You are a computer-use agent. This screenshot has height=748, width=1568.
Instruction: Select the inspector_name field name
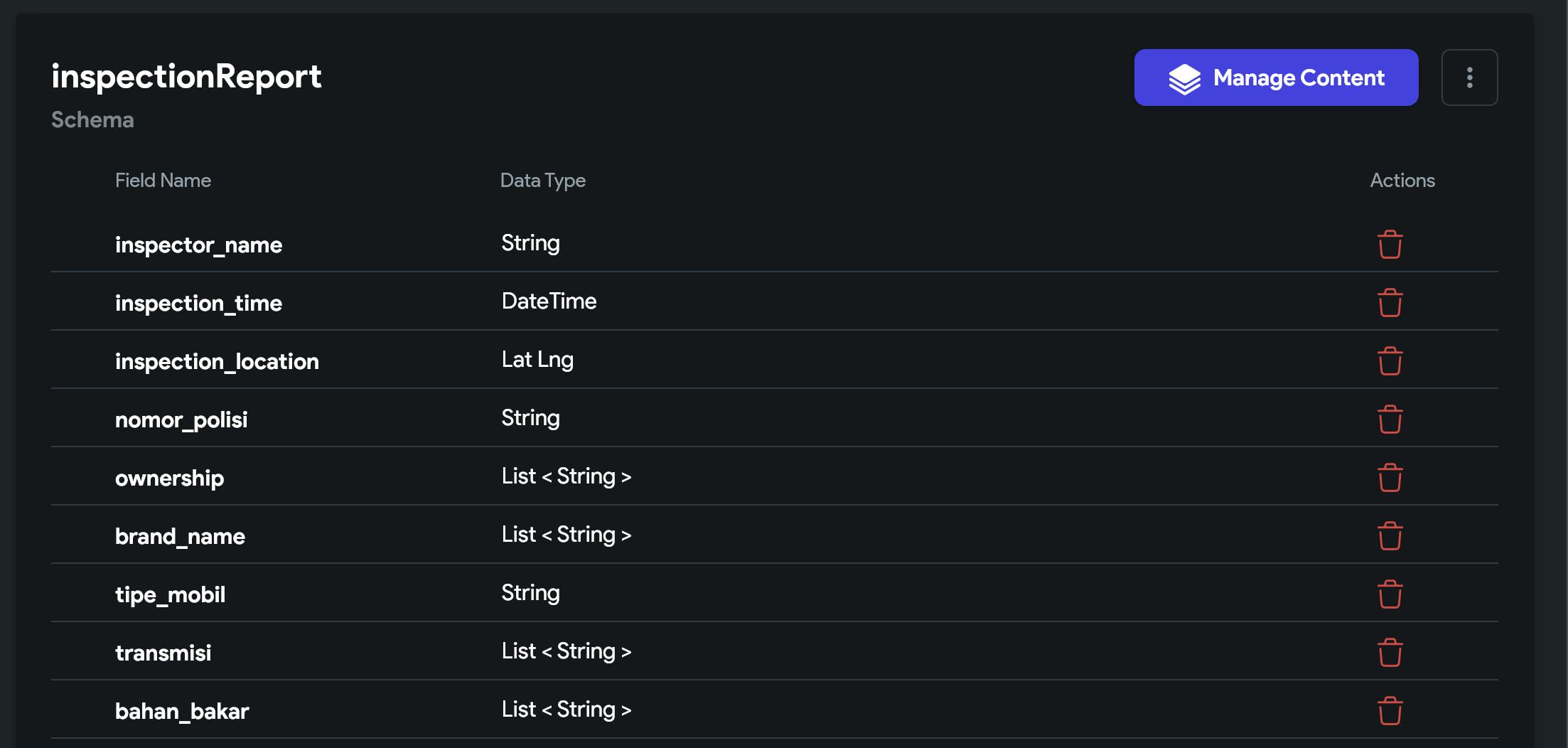(198, 245)
